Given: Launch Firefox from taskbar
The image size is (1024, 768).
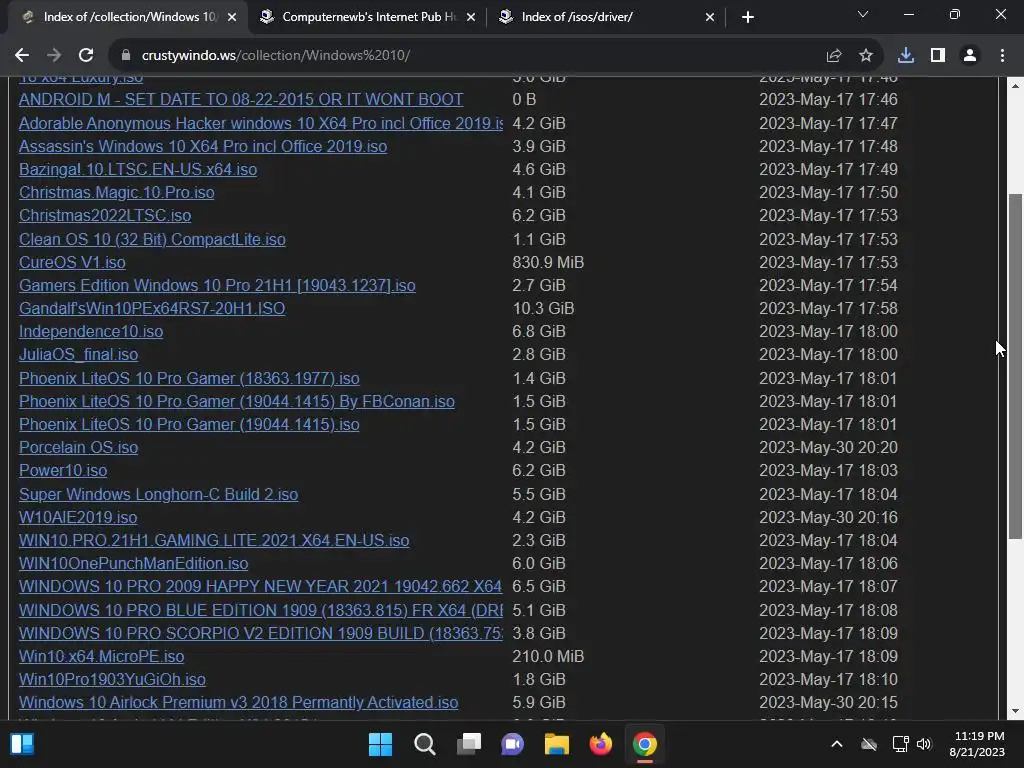Looking at the screenshot, I should [601, 744].
